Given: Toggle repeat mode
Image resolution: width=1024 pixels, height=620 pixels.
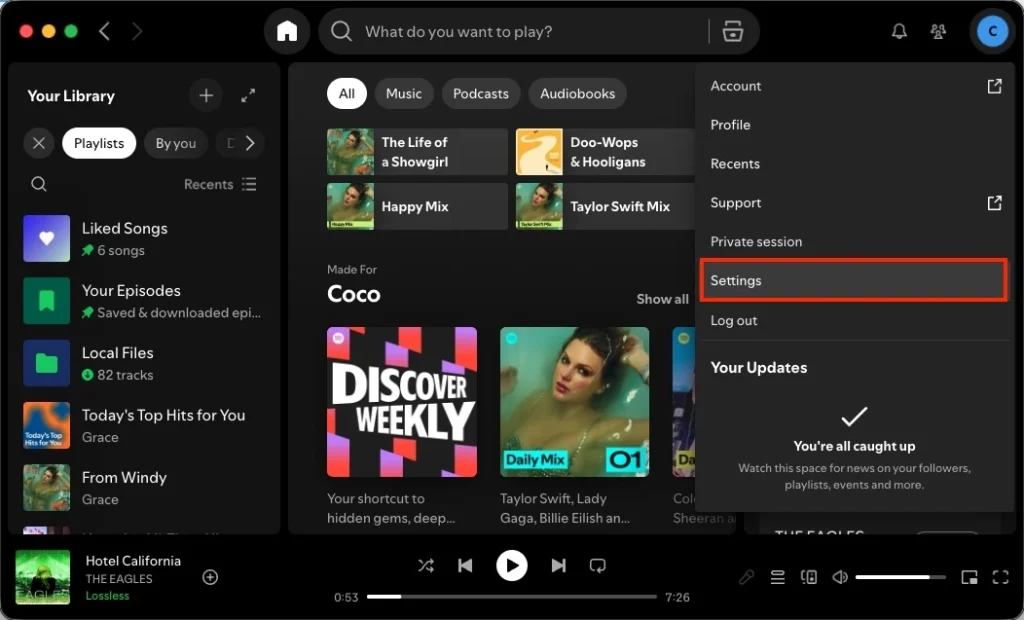Looking at the screenshot, I should (598, 565).
